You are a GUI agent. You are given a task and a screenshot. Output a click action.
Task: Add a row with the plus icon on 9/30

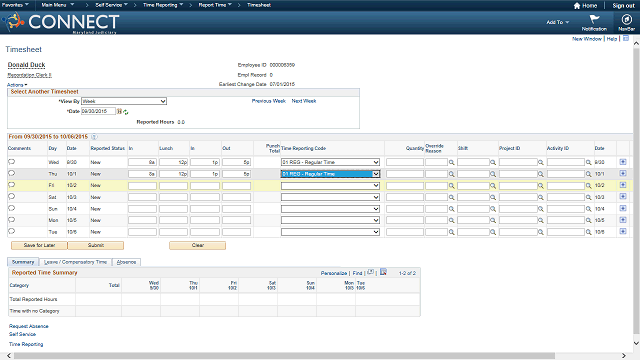coord(622,162)
